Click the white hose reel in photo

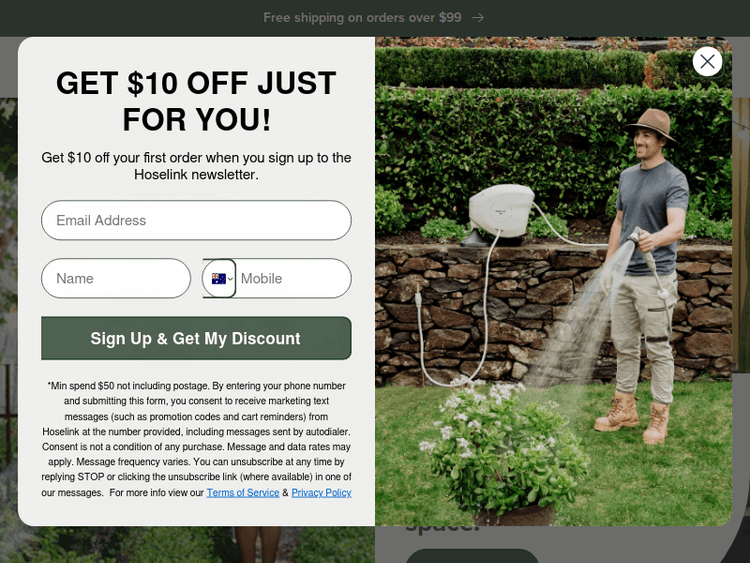tap(501, 211)
